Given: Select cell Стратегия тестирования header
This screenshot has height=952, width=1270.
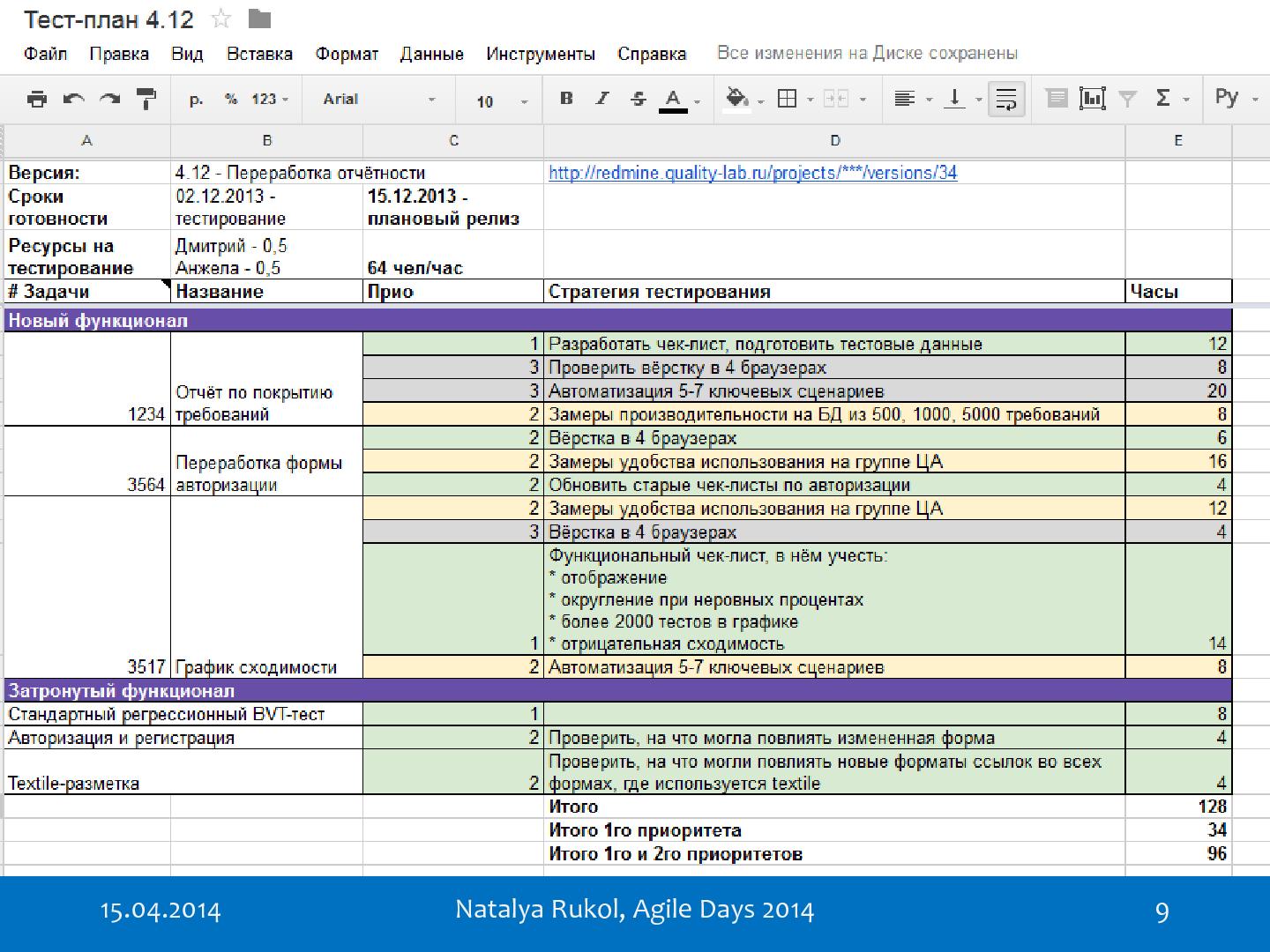Looking at the screenshot, I should pos(834,292).
